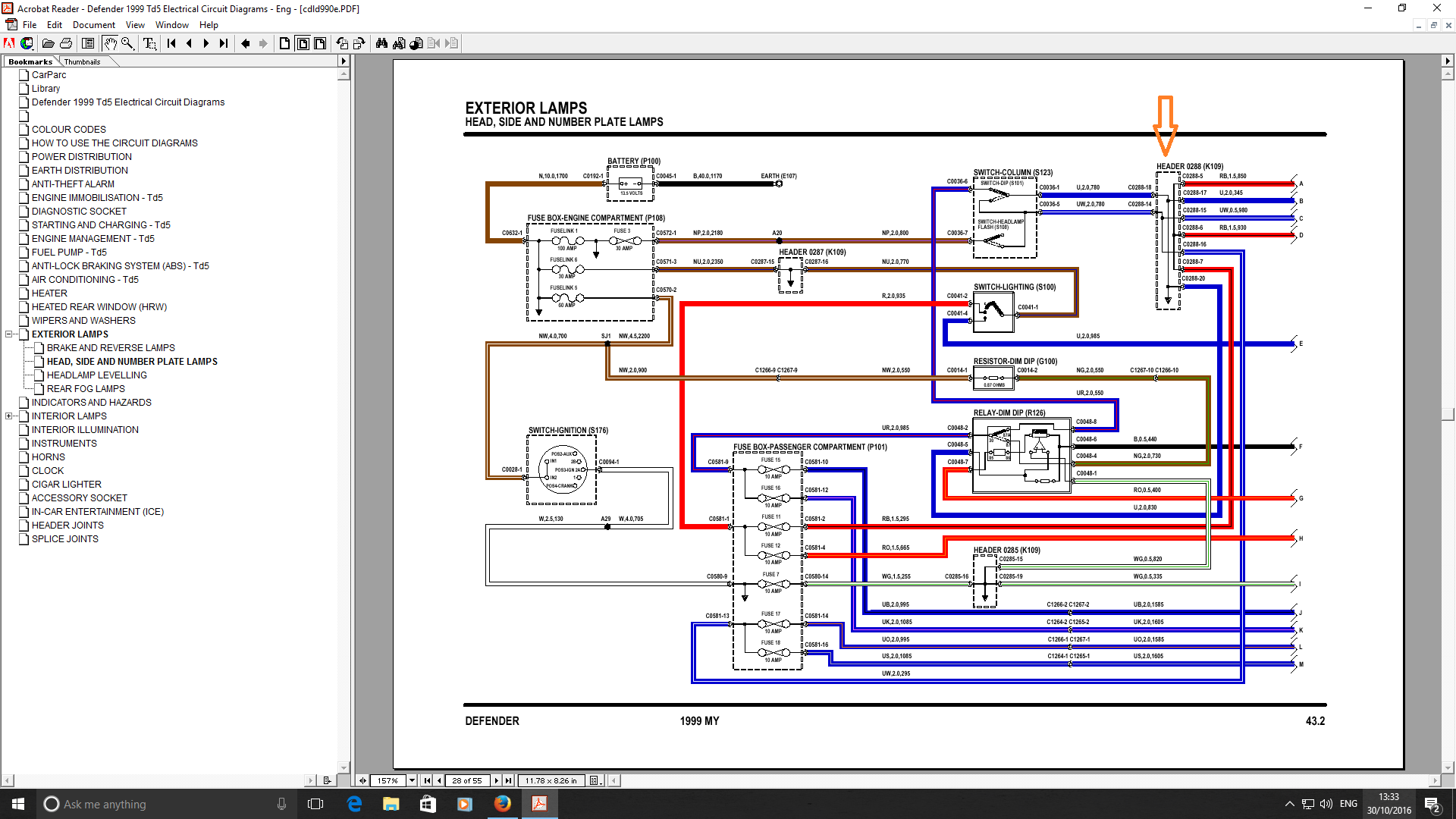This screenshot has width=1456, height=819.
Task: Click page number field 28 of 55
Action: (467, 780)
